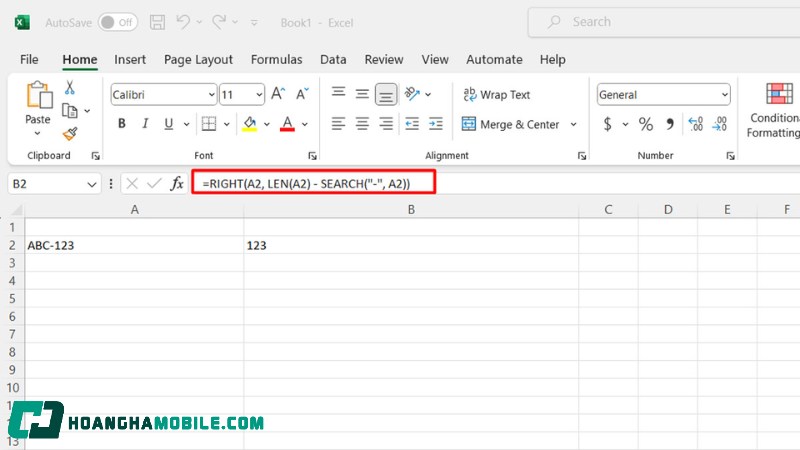Switch to the View tab
The height and width of the screenshot is (450, 800).
point(435,60)
